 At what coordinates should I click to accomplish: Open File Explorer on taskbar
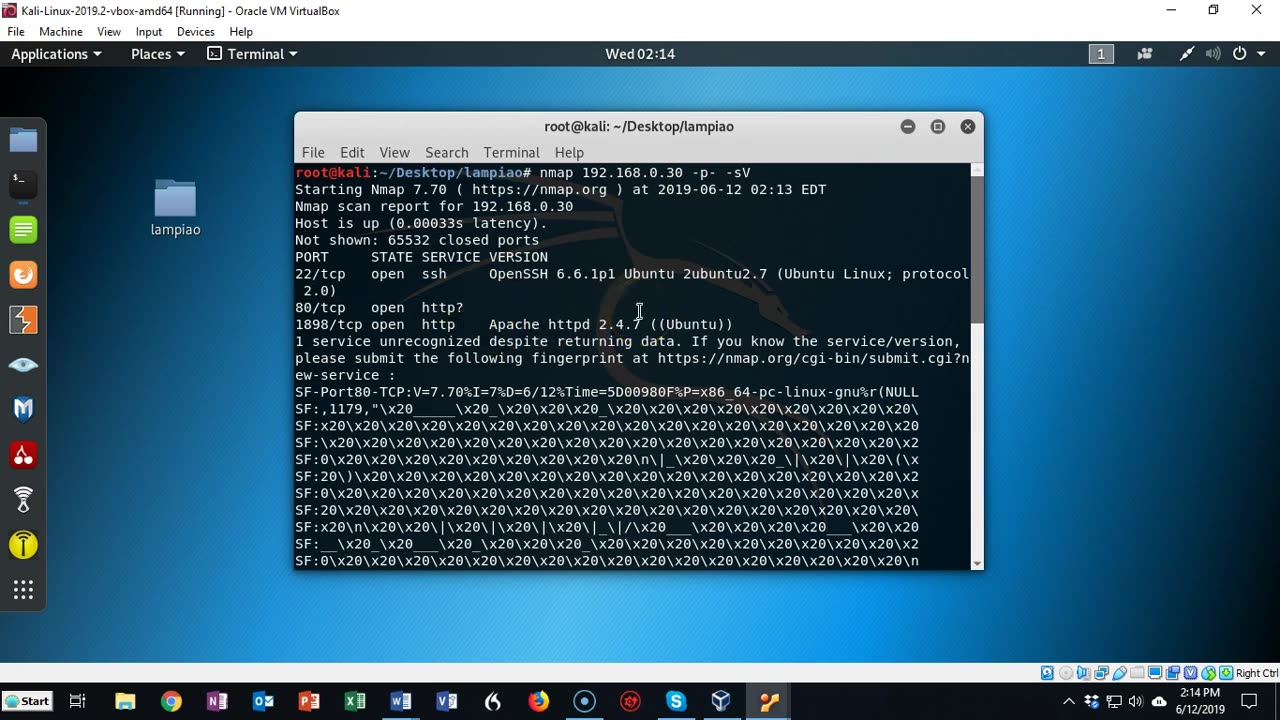pos(125,702)
